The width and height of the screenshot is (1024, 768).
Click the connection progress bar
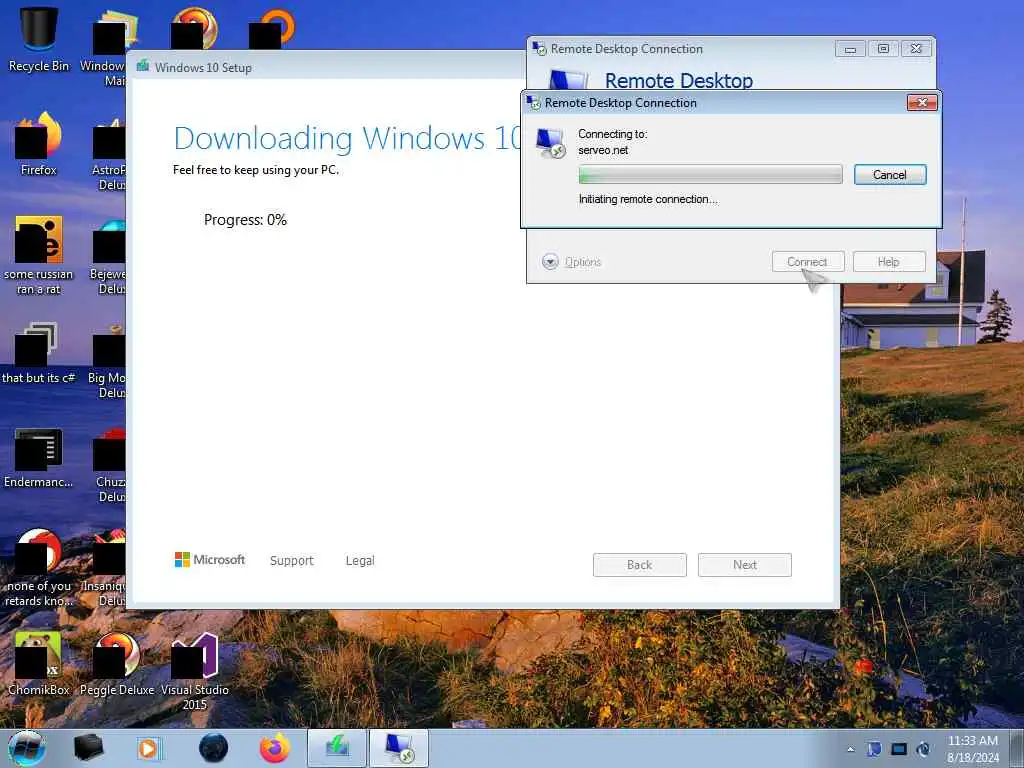click(x=710, y=175)
